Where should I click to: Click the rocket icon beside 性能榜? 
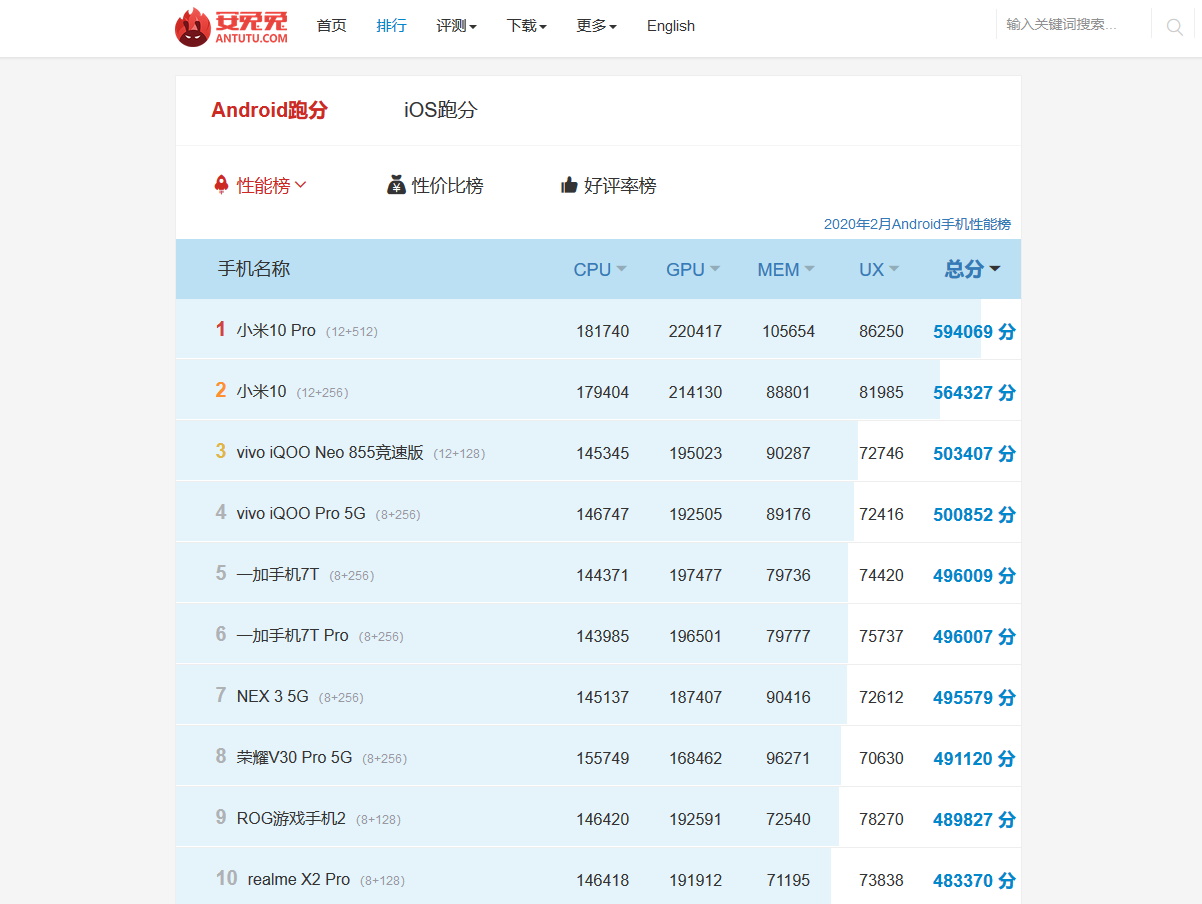coord(221,185)
